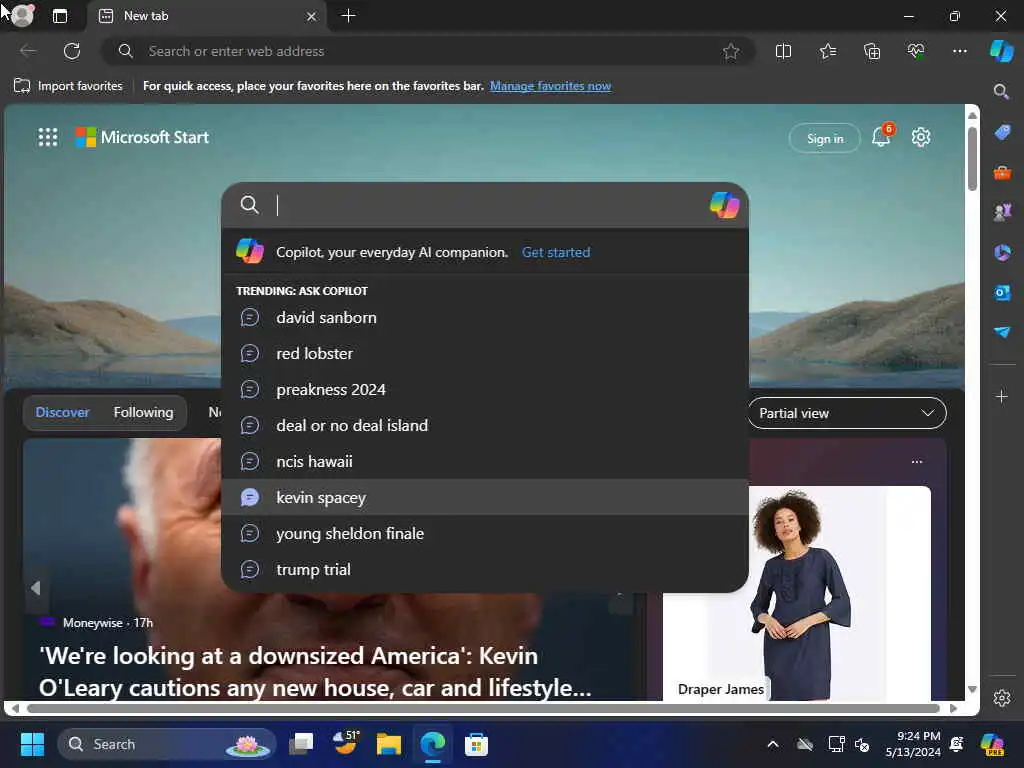
Task: Select the red lobster suggestion
Action: point(485,353)
